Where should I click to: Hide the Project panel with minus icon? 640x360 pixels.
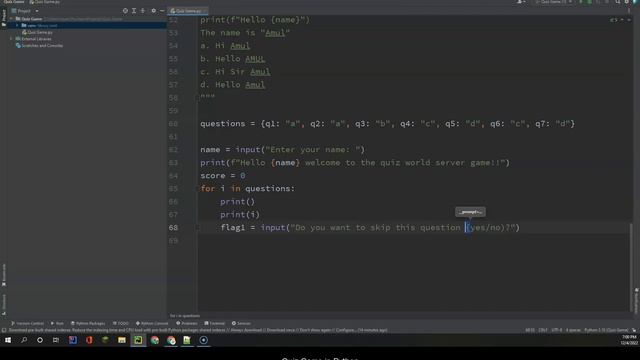click(162, 11)
